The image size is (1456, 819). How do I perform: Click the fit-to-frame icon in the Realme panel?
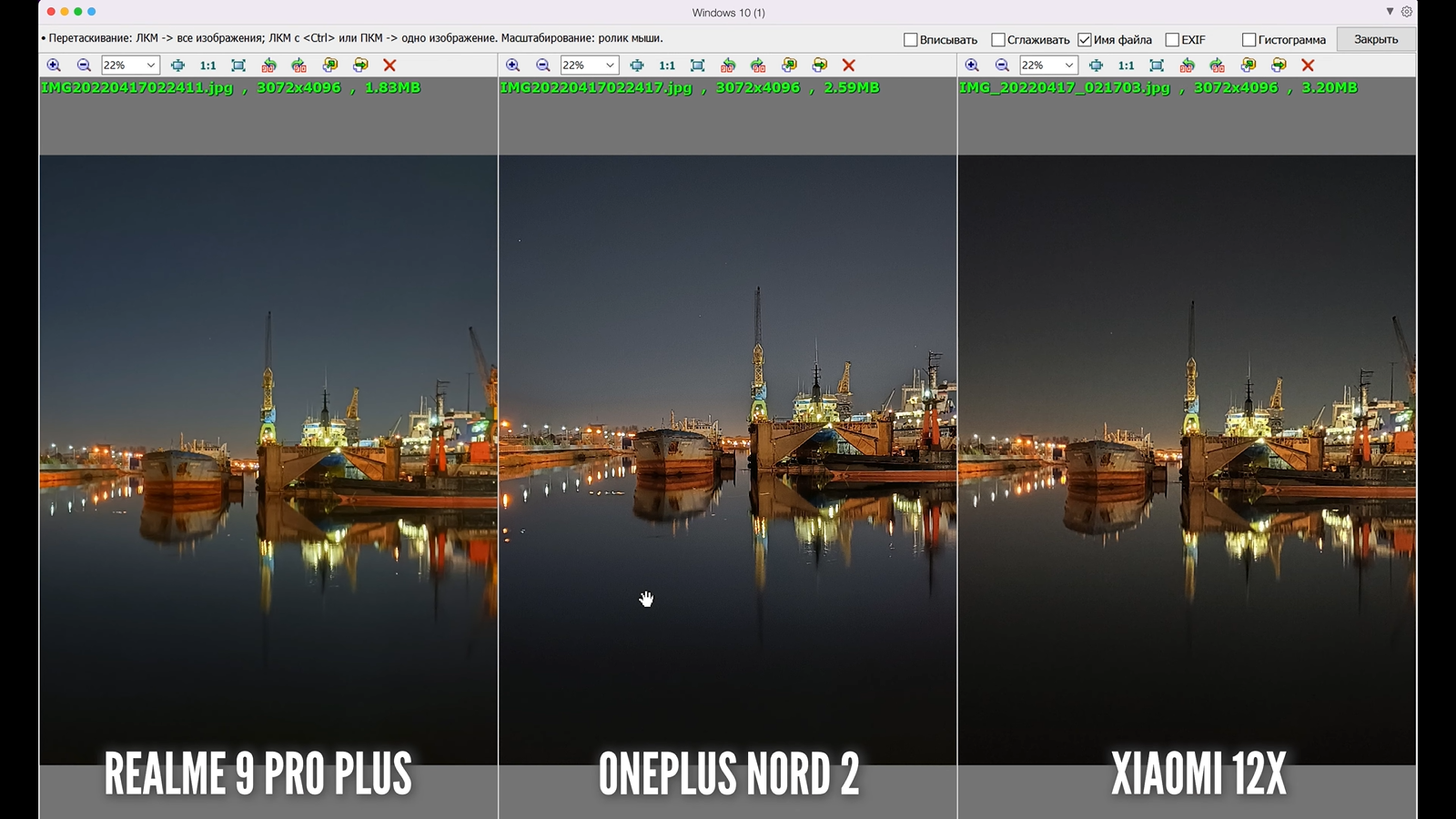pyautogui.click(x=238, y=66)
